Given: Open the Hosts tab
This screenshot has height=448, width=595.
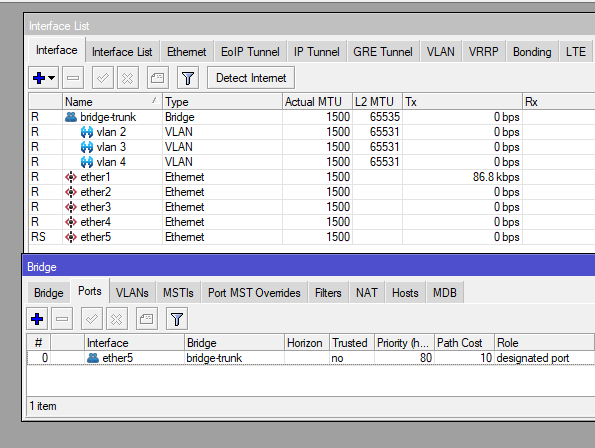Looking at the screenshot, I should pyautogui.click(x=405, y=293).
